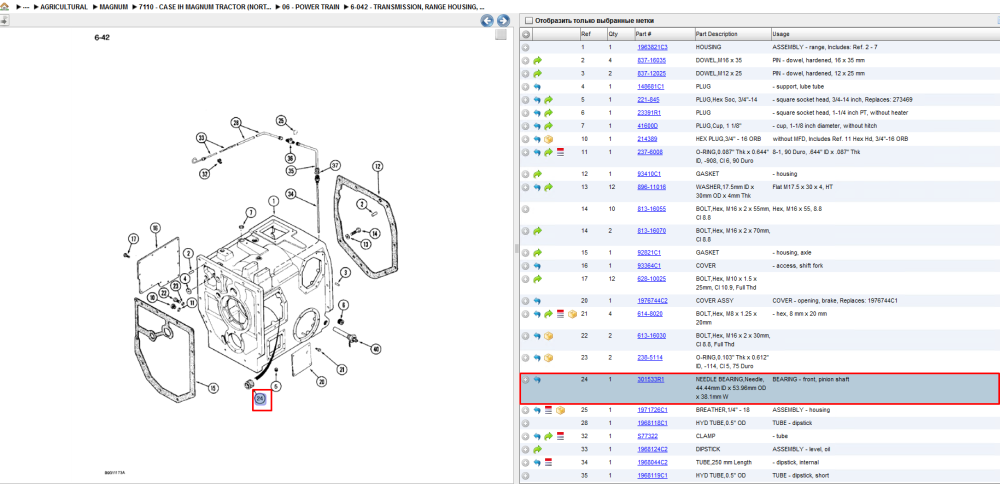This screenshot has width=1000, height=484.
Task: Click green arrow icon for DOWEL 837-12025
Action: (538, 73)
